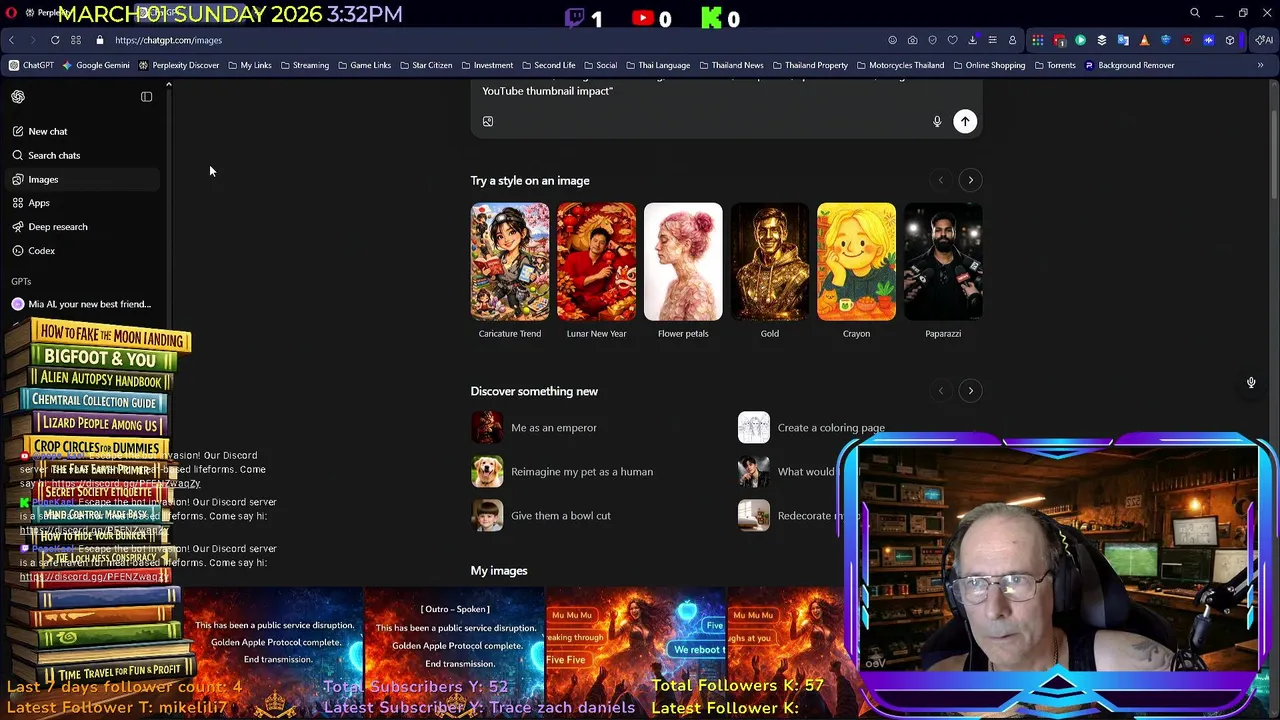This screenshot has height=720, width=1280.
Task: Click the profile account icon in toolbar
Action: (x=1012, y=40)
